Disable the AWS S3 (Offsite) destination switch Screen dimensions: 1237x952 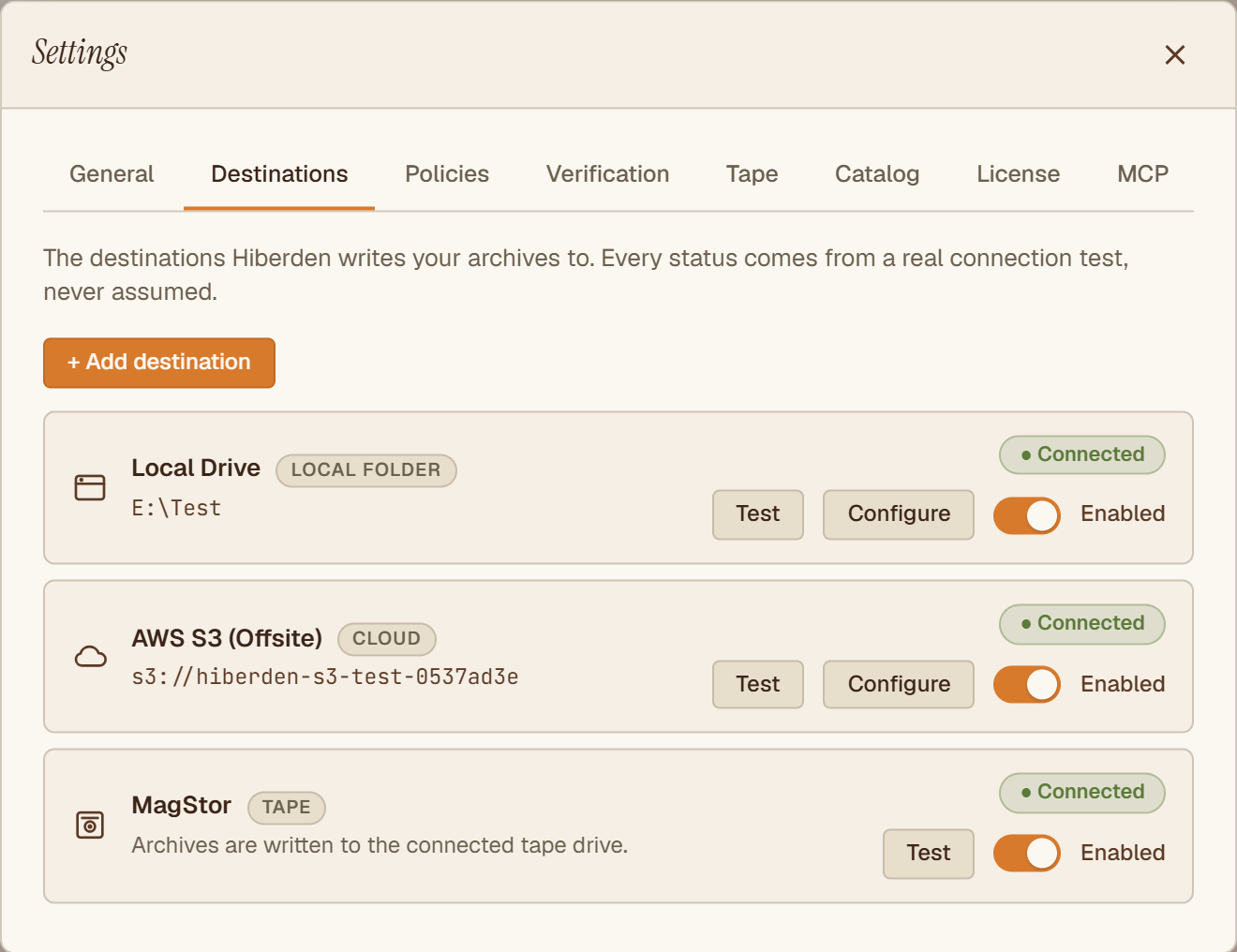pyautogui.click(x=1027, y=684)
